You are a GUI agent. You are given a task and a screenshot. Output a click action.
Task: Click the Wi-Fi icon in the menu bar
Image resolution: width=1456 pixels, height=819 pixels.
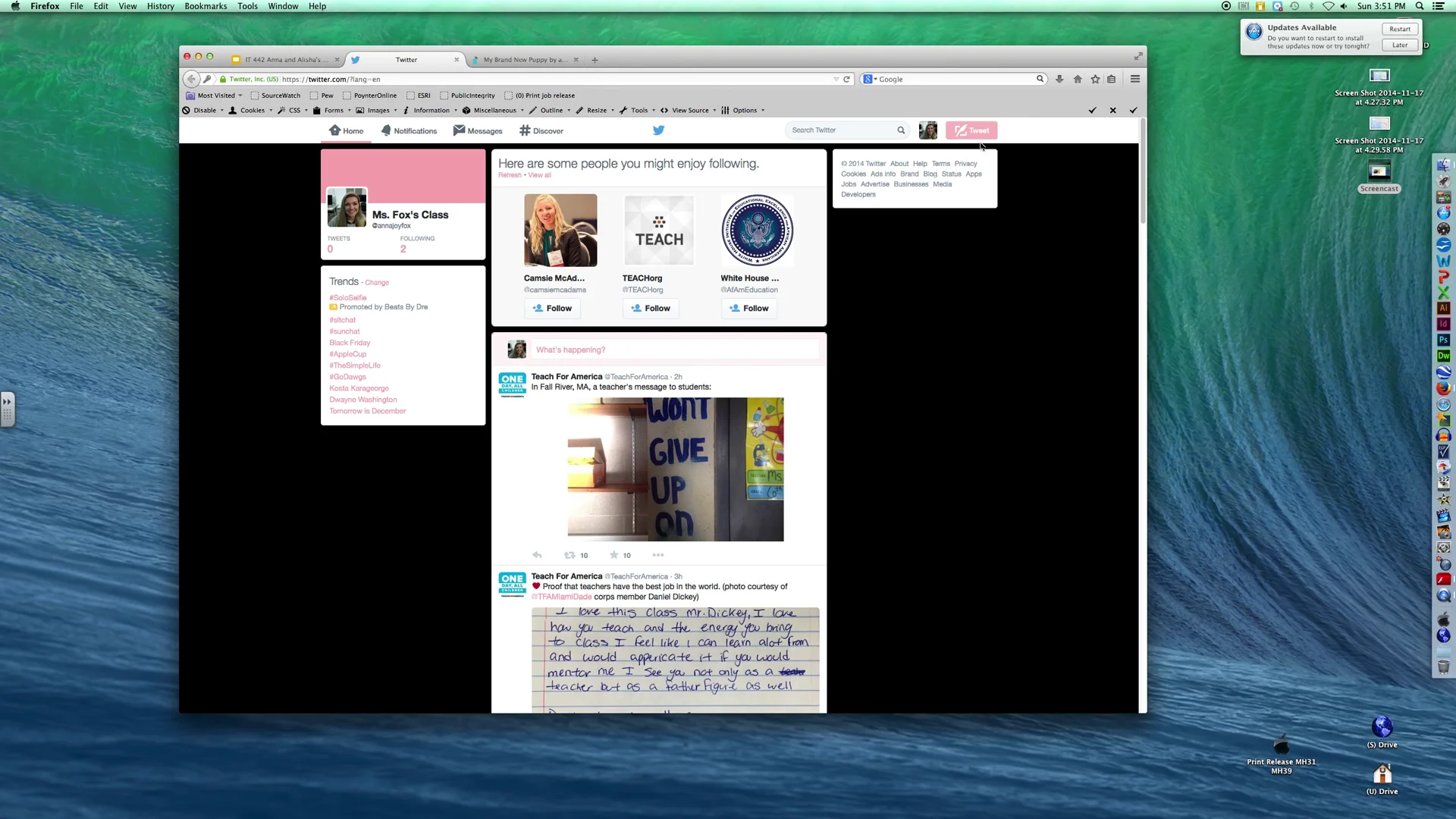tap(1329, 6)
